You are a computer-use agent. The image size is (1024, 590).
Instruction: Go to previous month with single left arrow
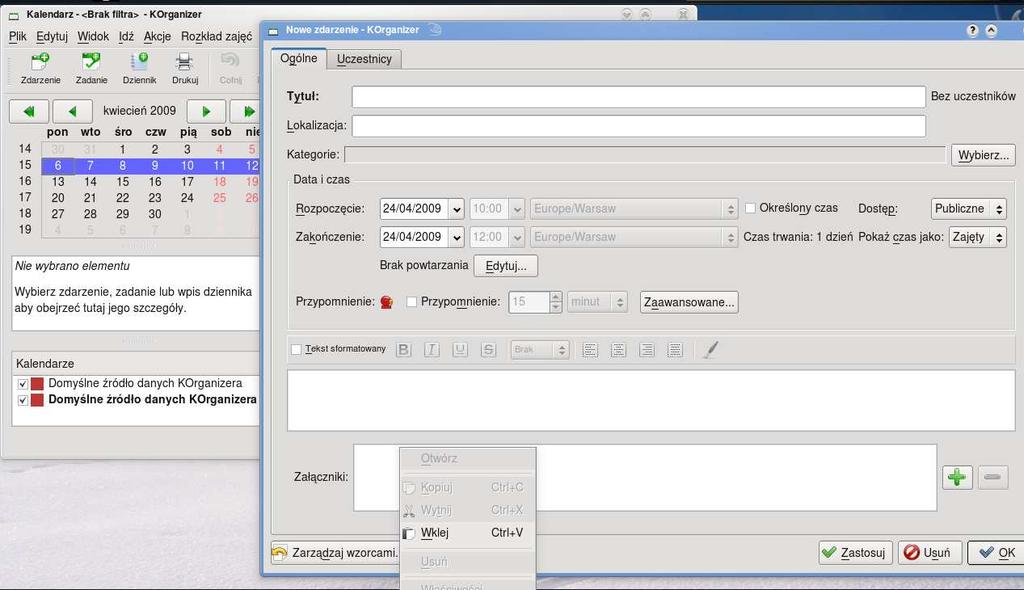pyautogui.click(x=72, y=111)
